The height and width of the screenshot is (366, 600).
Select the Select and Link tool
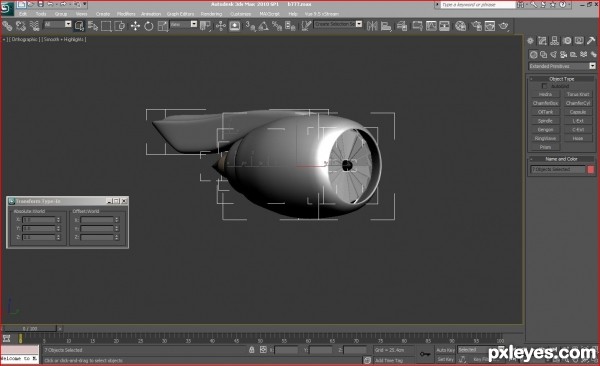[7, 26]
